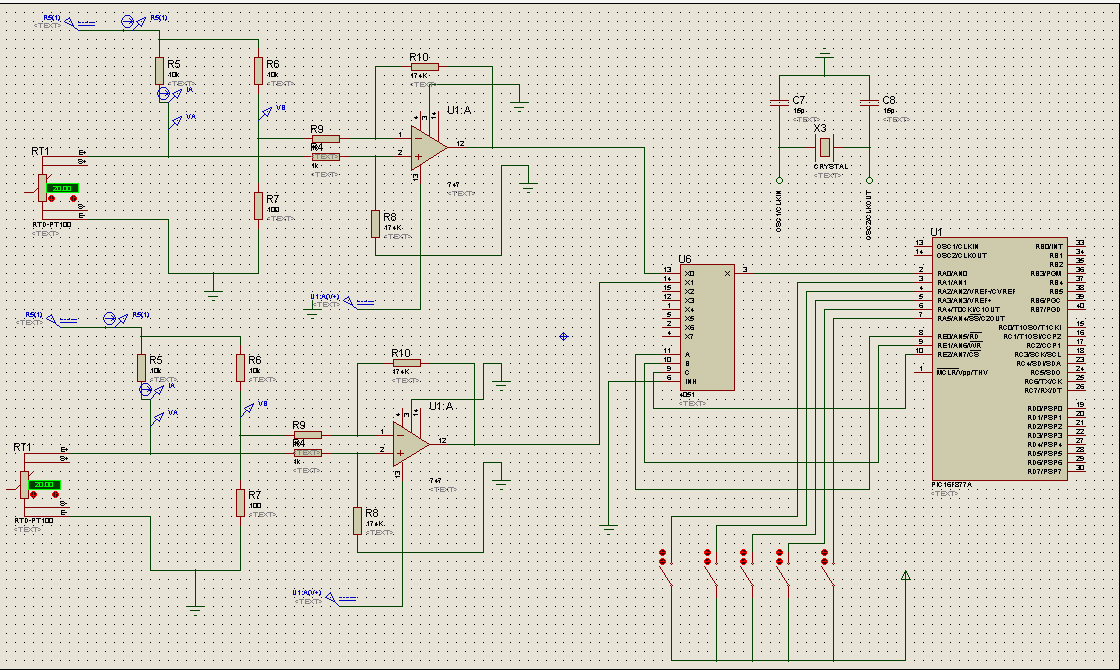Image resolution: width=1120 pixels, height=670 pixels.
Task: Select the PIC16F877A microcontroller U1 body
Action: tap(999, 359)
